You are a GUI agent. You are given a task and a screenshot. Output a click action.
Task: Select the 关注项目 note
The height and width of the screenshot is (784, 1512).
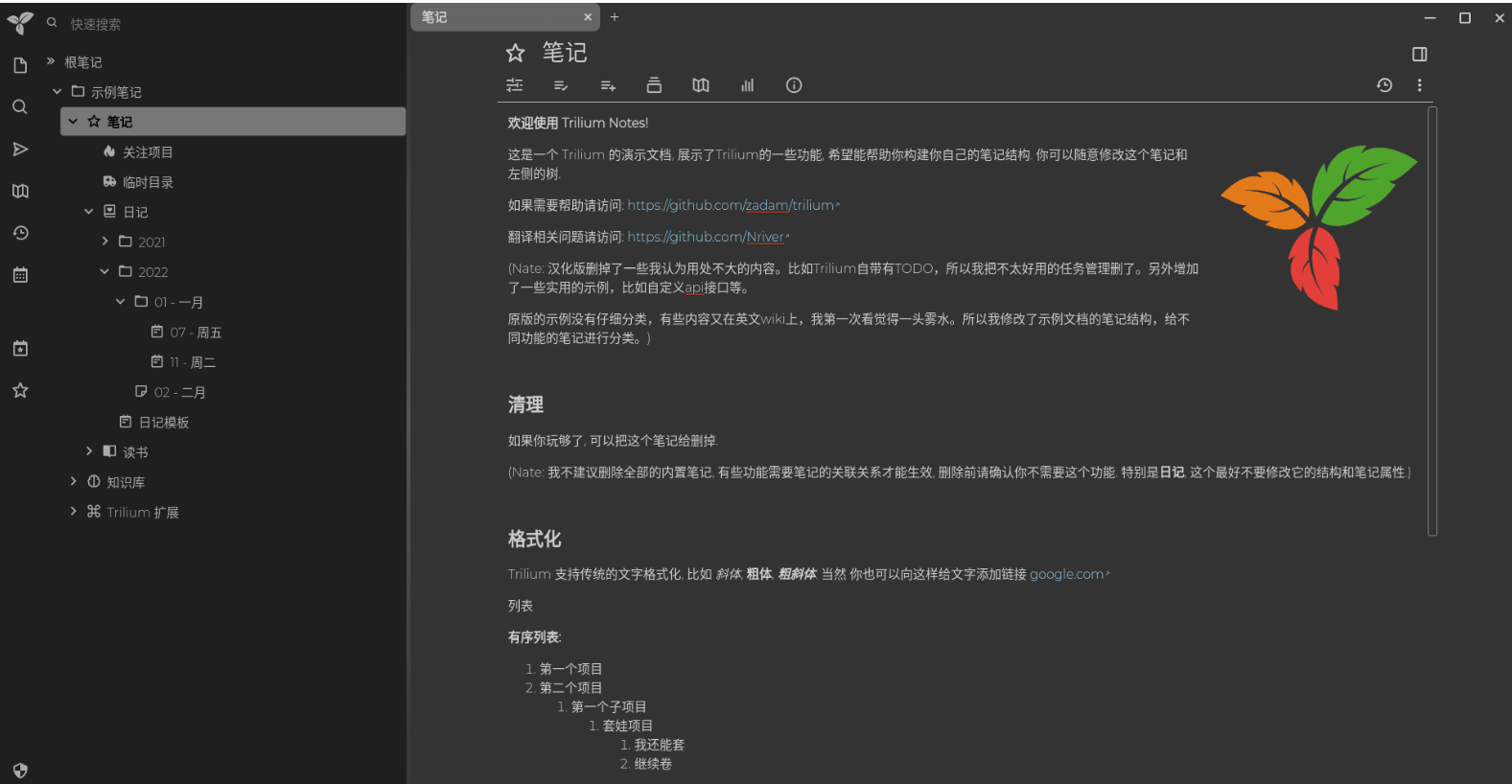pyautogui.click(x=147, y=152)
